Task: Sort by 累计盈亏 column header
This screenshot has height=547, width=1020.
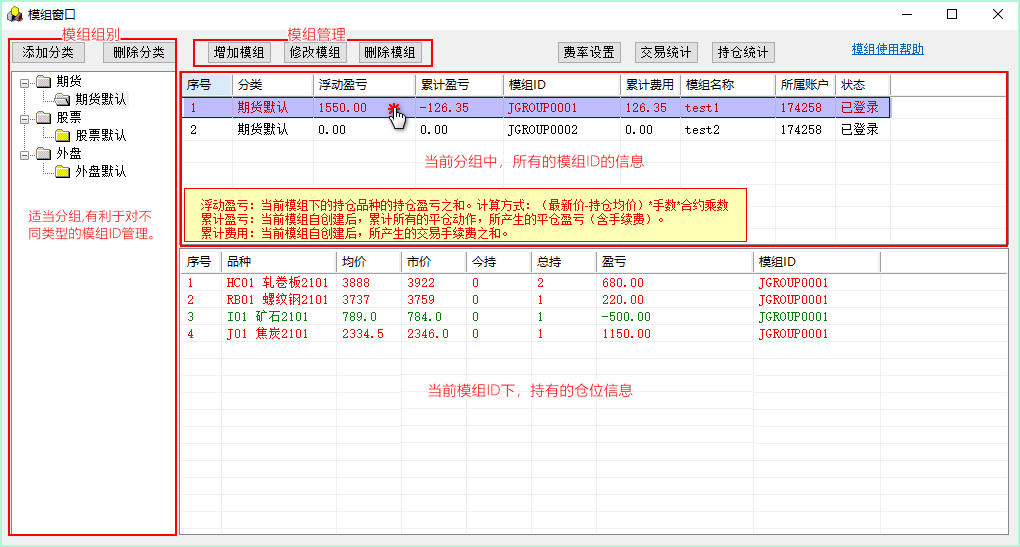Action: point(459,85)
